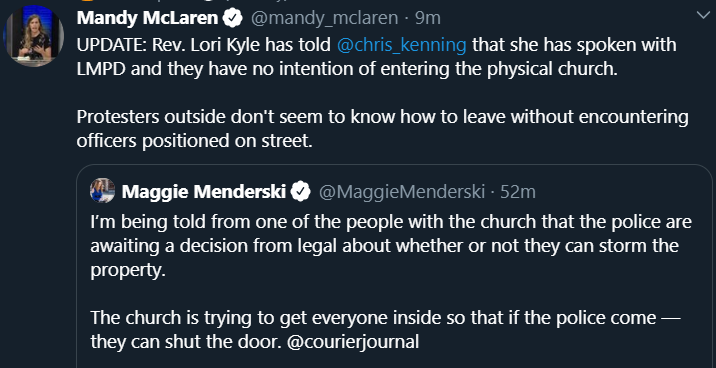Click the 'UPDATE: Rev. Lori Kyle' tweet text
This screenshot has width=716, height=368.
(376, 57)
